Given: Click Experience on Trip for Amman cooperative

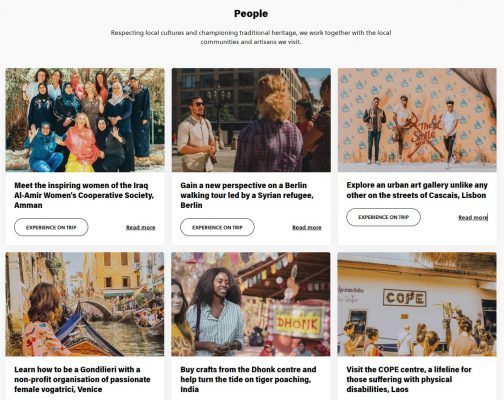Looking at the screenshot, I should click(51, 227).
